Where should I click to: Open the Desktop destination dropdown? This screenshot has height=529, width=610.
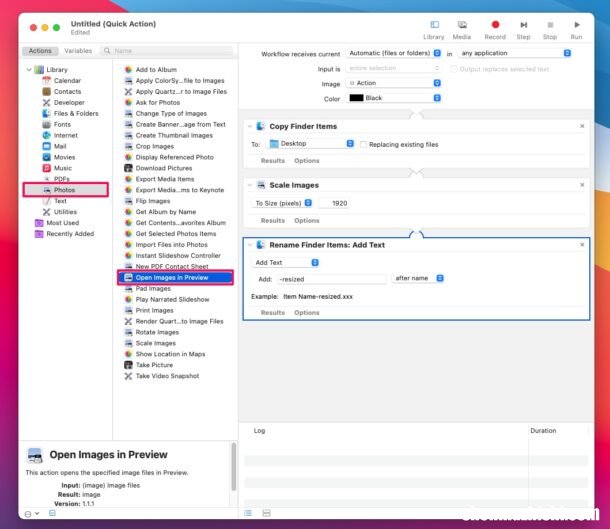click(x=310, y=144)
